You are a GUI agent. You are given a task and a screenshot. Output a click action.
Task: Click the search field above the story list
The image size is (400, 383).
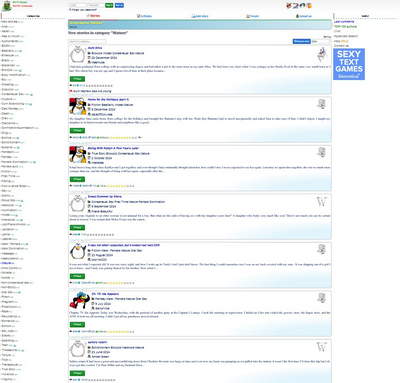click(87, 41)
